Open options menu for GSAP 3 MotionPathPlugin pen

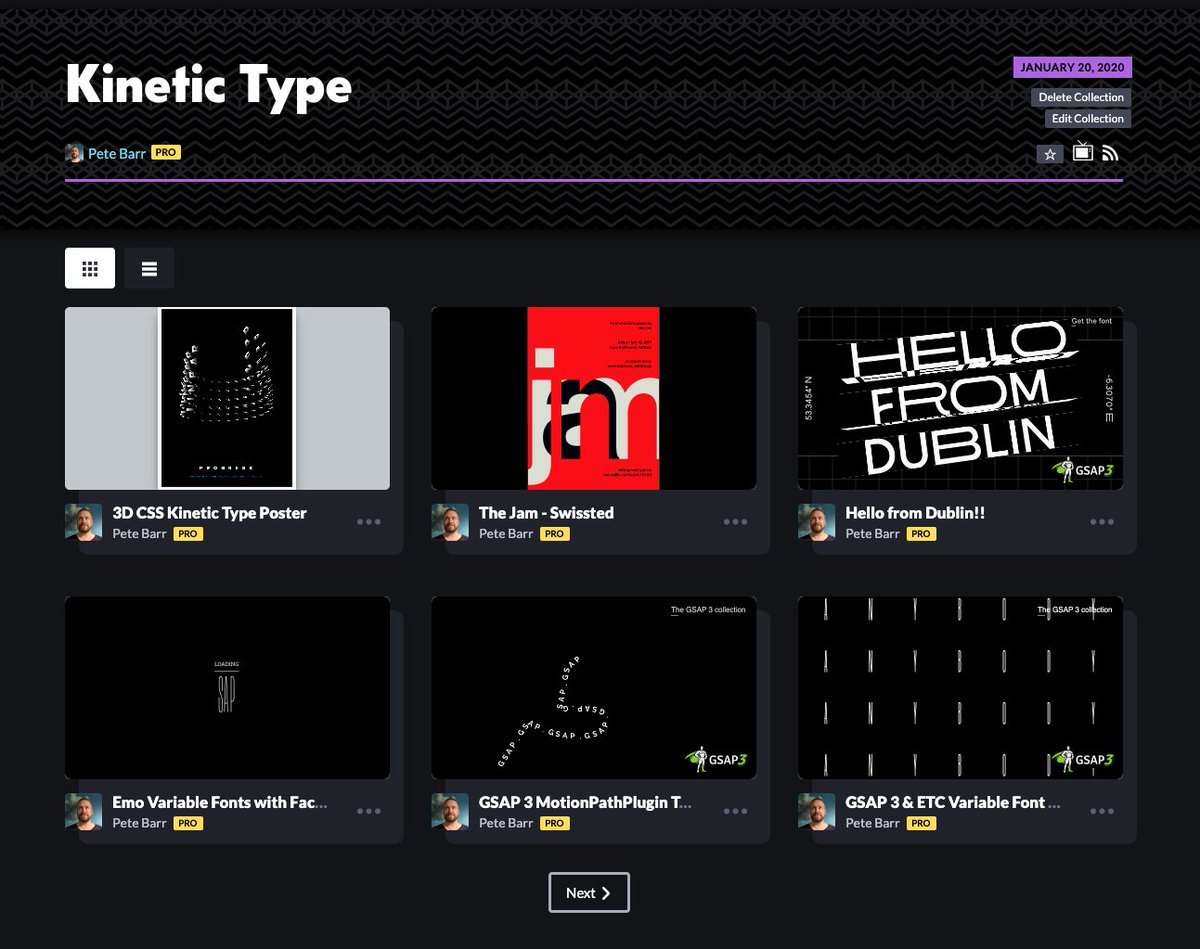click(x=735, y=812)
